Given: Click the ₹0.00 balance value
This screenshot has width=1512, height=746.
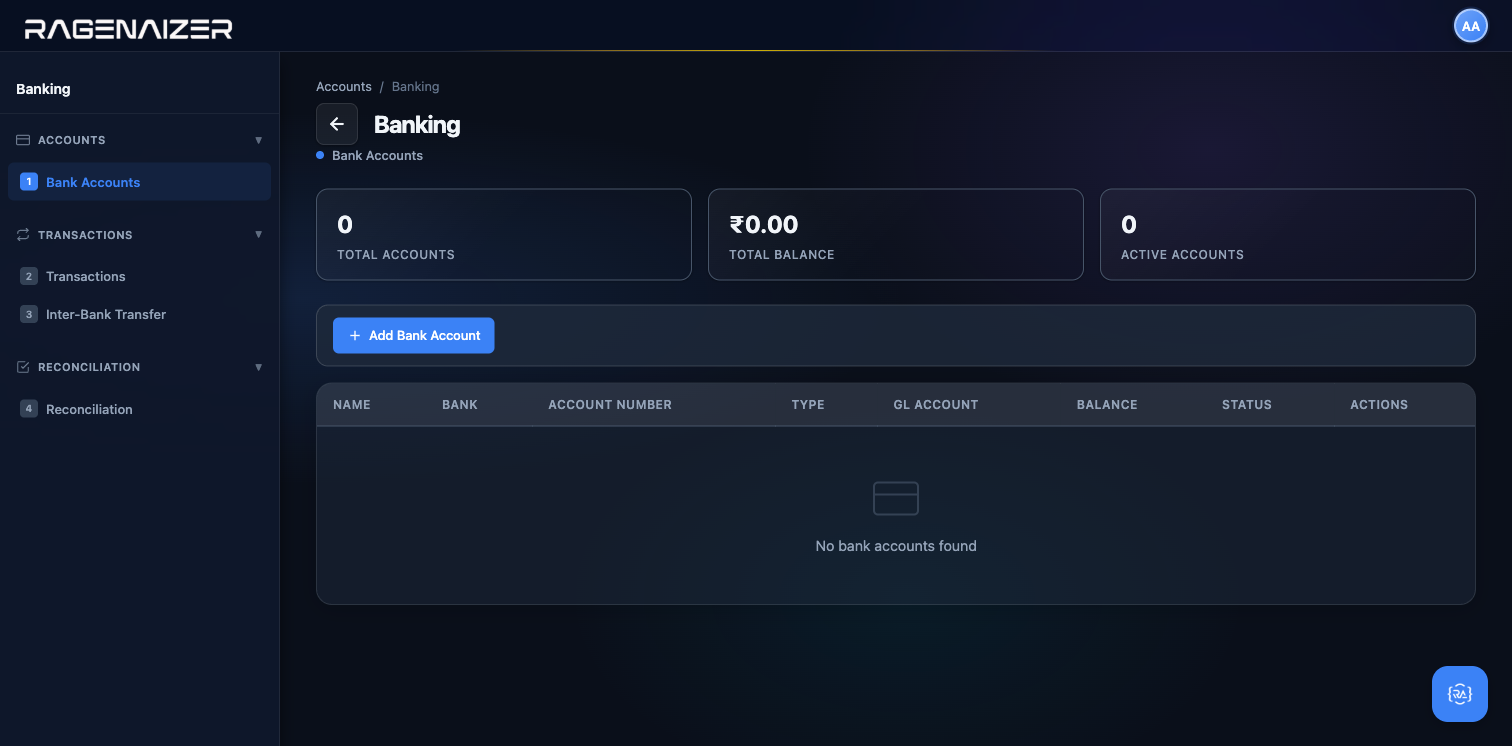Looking at the screenshot, I should click(x=764, y=224).
